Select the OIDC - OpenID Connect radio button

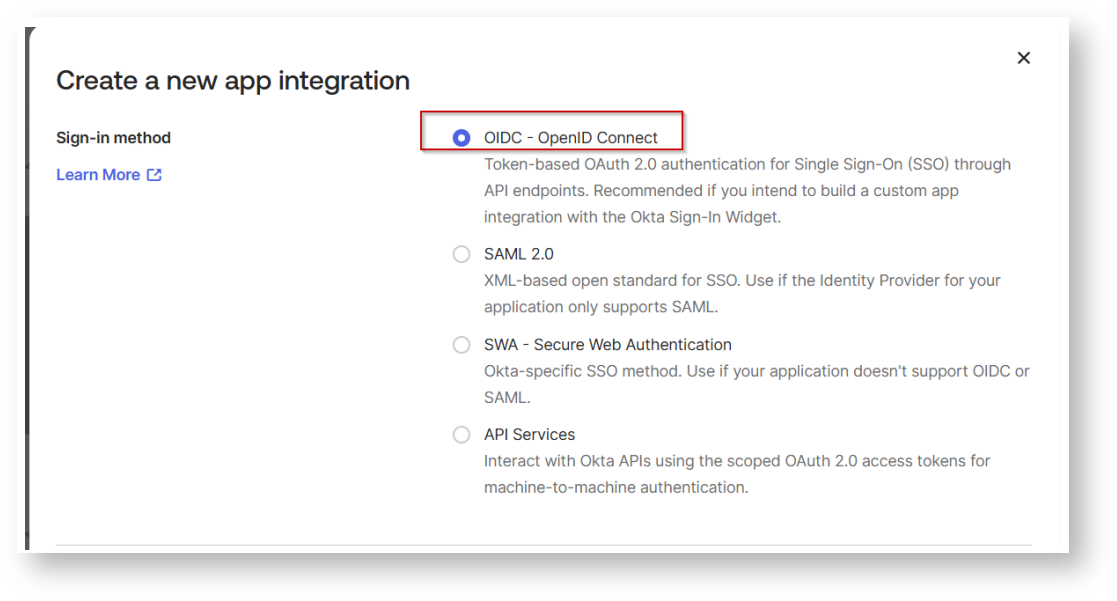pyautogui.click(x=461, y=138)
